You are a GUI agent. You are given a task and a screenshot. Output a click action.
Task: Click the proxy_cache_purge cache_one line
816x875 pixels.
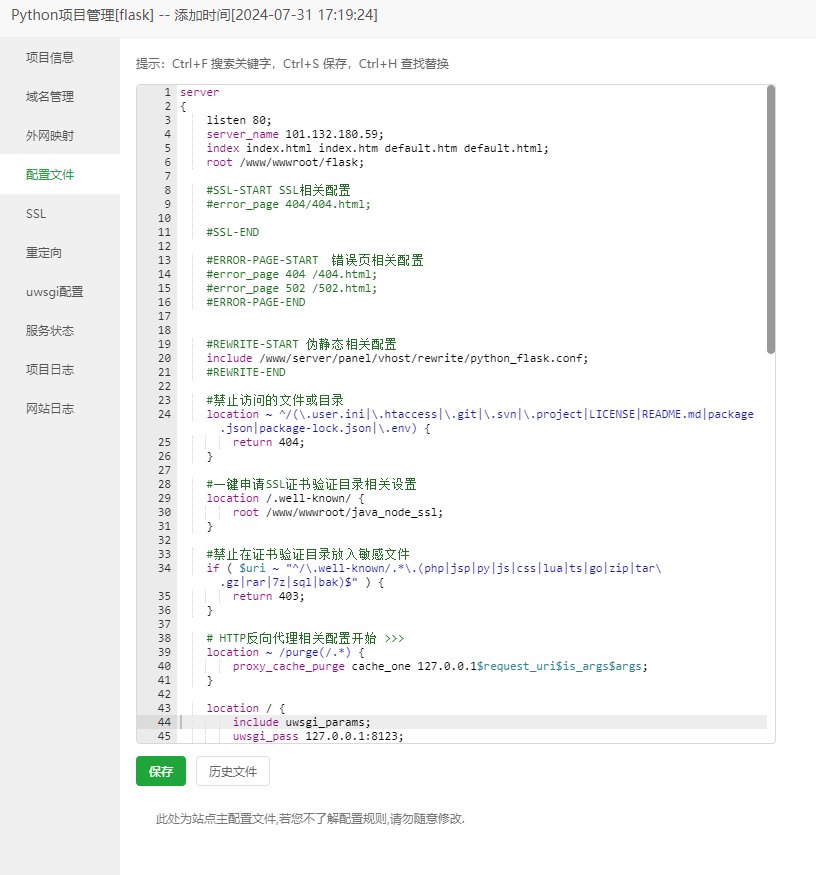(440, 666)
